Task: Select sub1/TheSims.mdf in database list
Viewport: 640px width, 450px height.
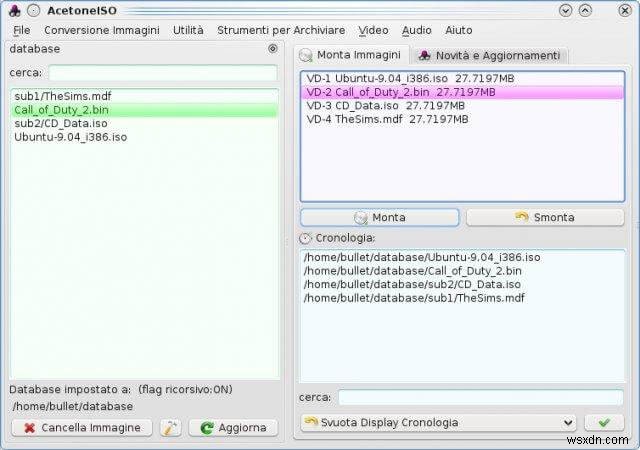Action: point(144,96)
